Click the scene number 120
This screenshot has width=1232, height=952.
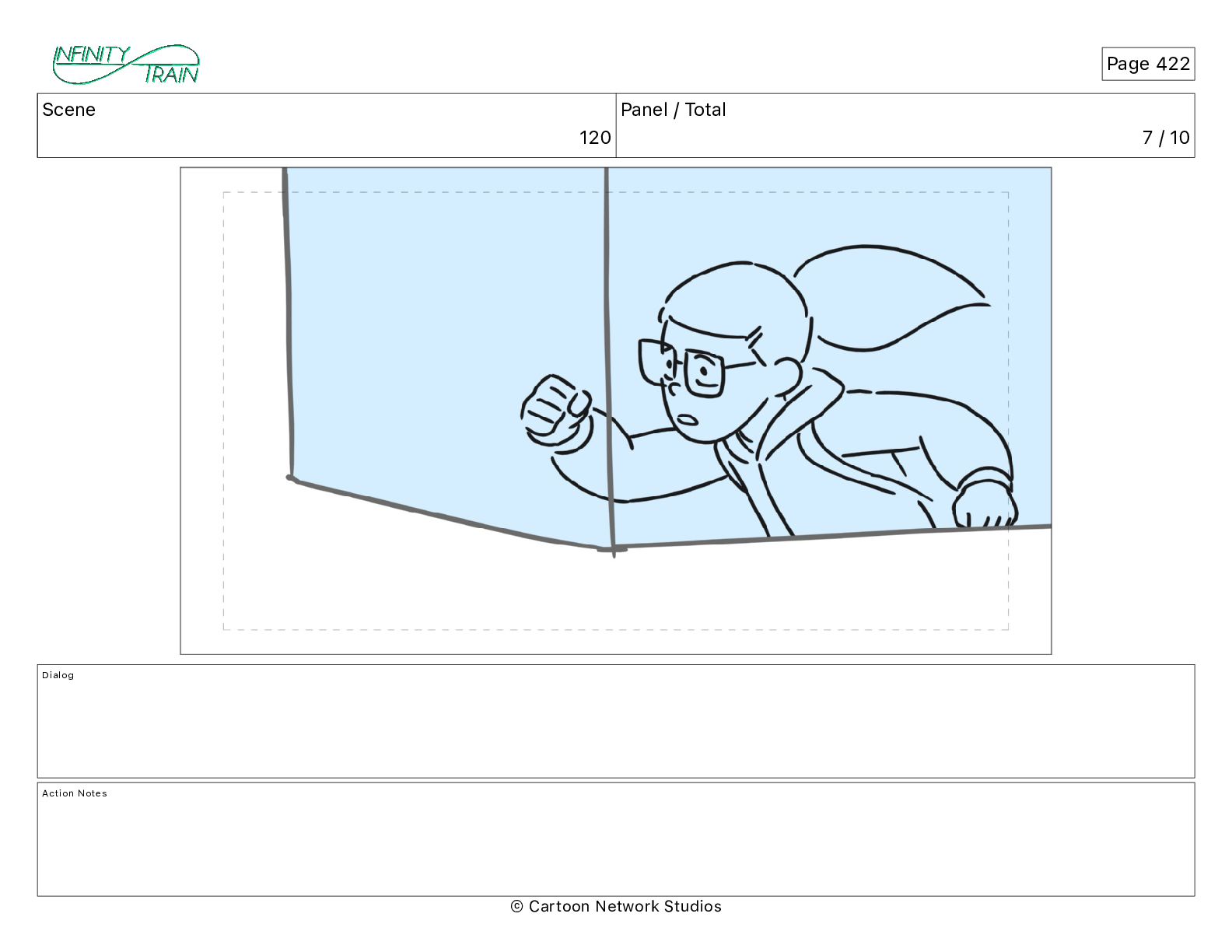(x=595, y=138)
